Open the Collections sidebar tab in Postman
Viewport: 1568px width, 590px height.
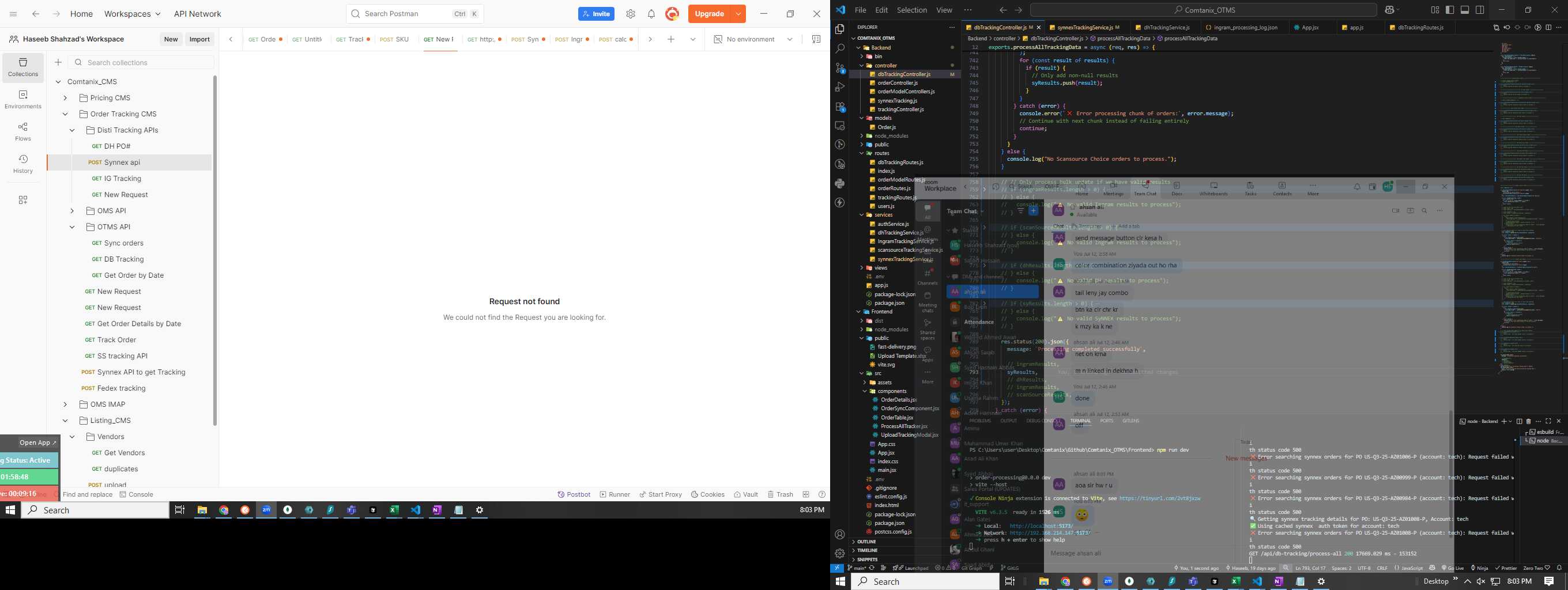click(x=23, y=67)
